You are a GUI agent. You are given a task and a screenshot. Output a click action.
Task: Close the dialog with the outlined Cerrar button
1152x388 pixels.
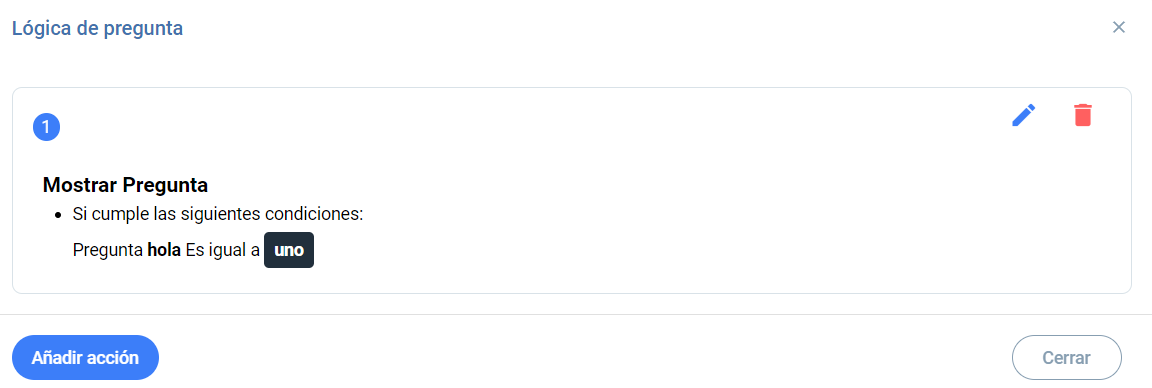click(x=1067, y=358)
